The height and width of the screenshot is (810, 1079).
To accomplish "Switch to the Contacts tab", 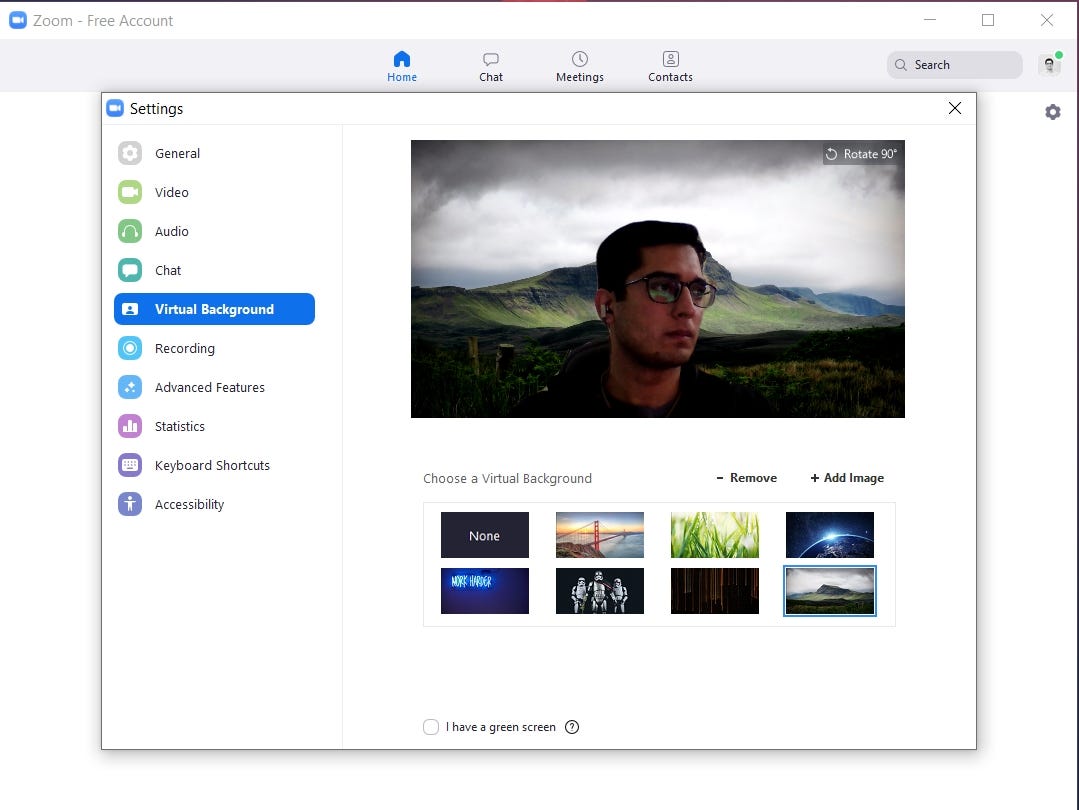I will point(670,65).
